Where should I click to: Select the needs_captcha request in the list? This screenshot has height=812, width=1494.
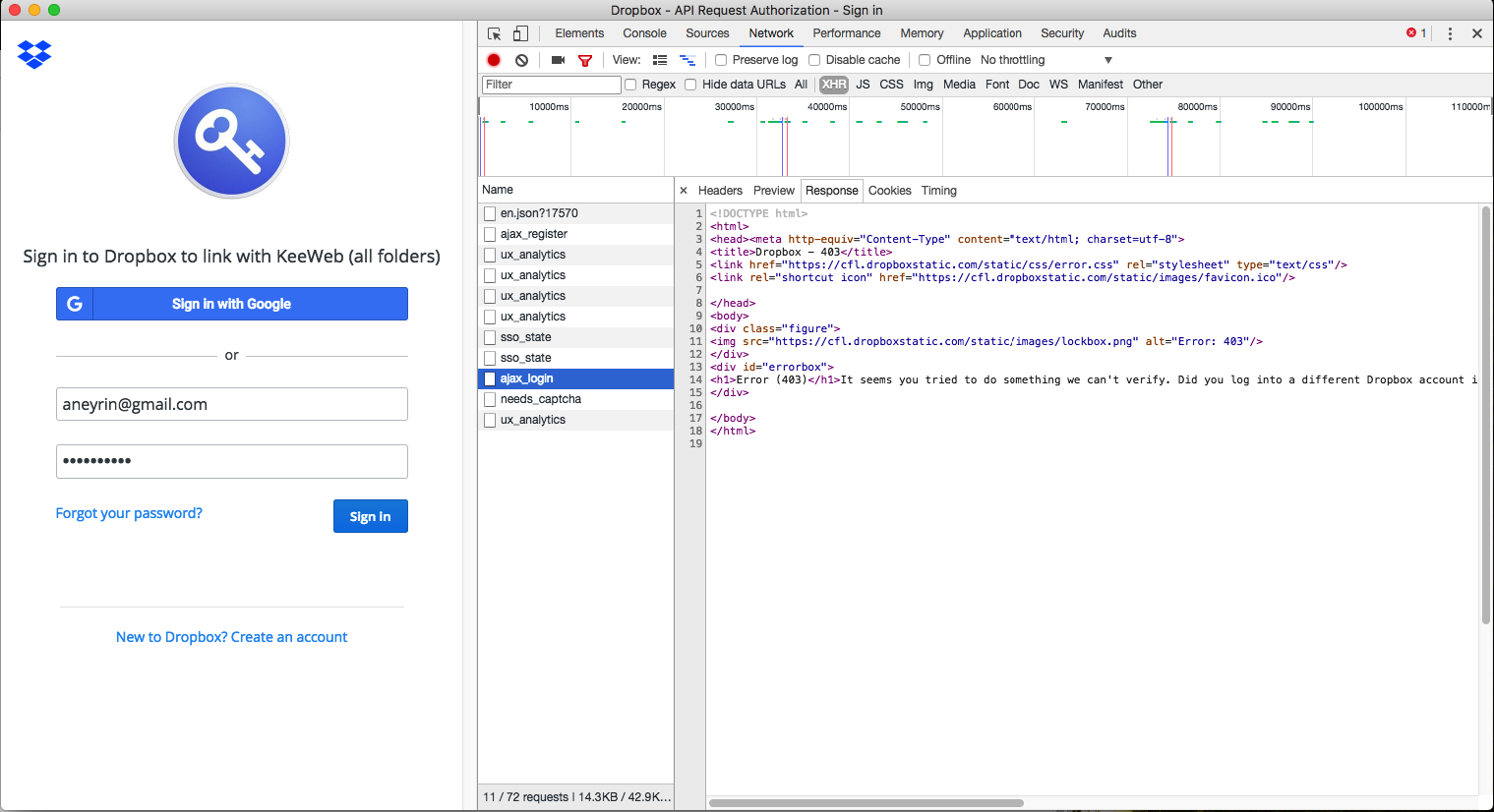coord(541,399)
